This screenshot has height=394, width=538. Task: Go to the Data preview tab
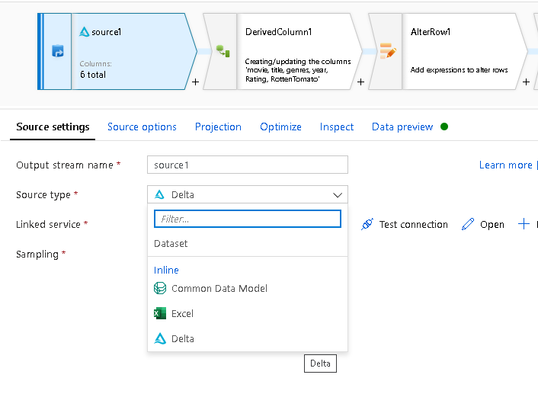(402, 127)
